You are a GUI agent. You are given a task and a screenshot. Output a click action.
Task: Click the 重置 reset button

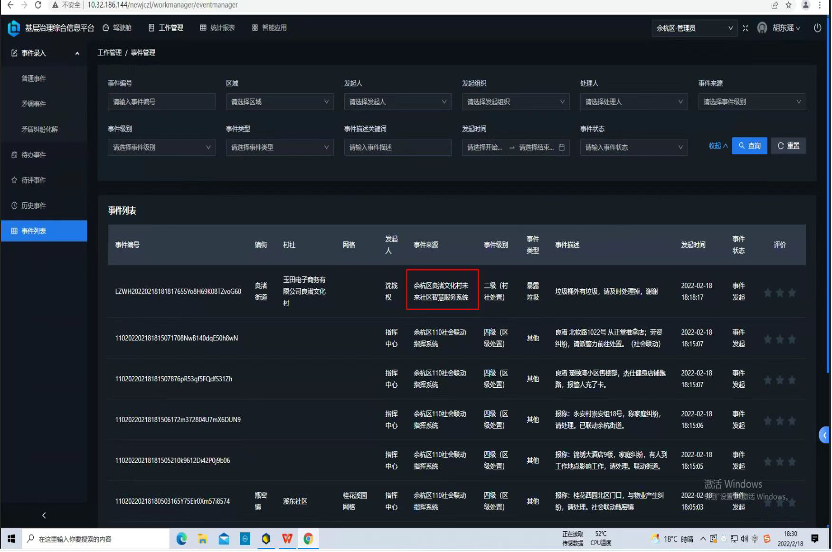(x=788, y=145)
